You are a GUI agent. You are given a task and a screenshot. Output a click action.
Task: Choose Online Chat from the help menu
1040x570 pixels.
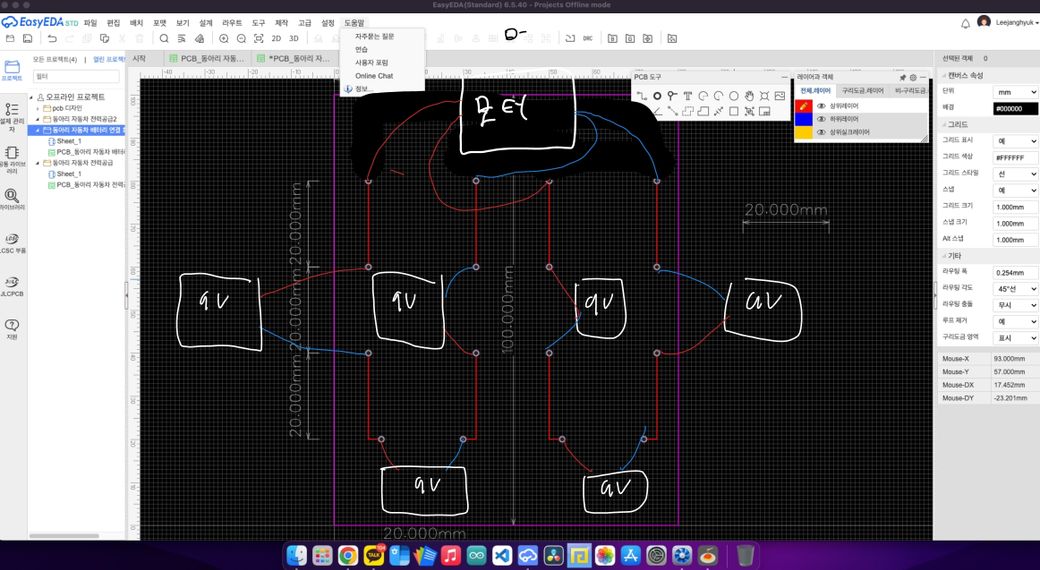coord(374,76)
